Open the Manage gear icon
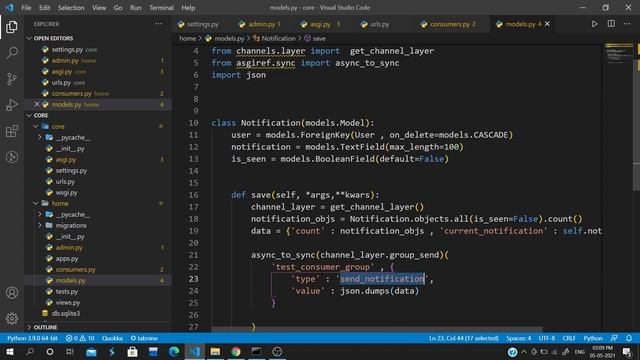This screenshot has height=360, width=640. (12, 318)
